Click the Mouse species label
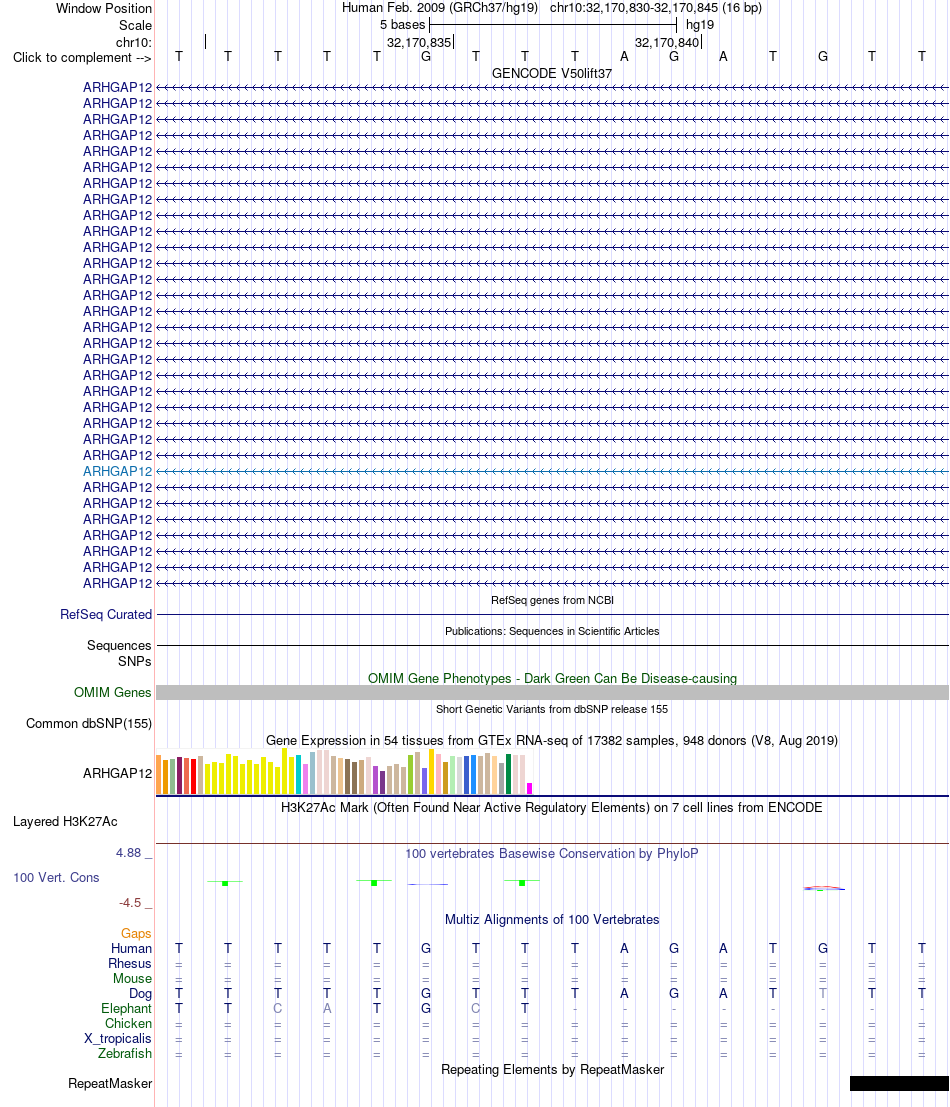Screen dimensions: 950x1107 pos(133,979)
